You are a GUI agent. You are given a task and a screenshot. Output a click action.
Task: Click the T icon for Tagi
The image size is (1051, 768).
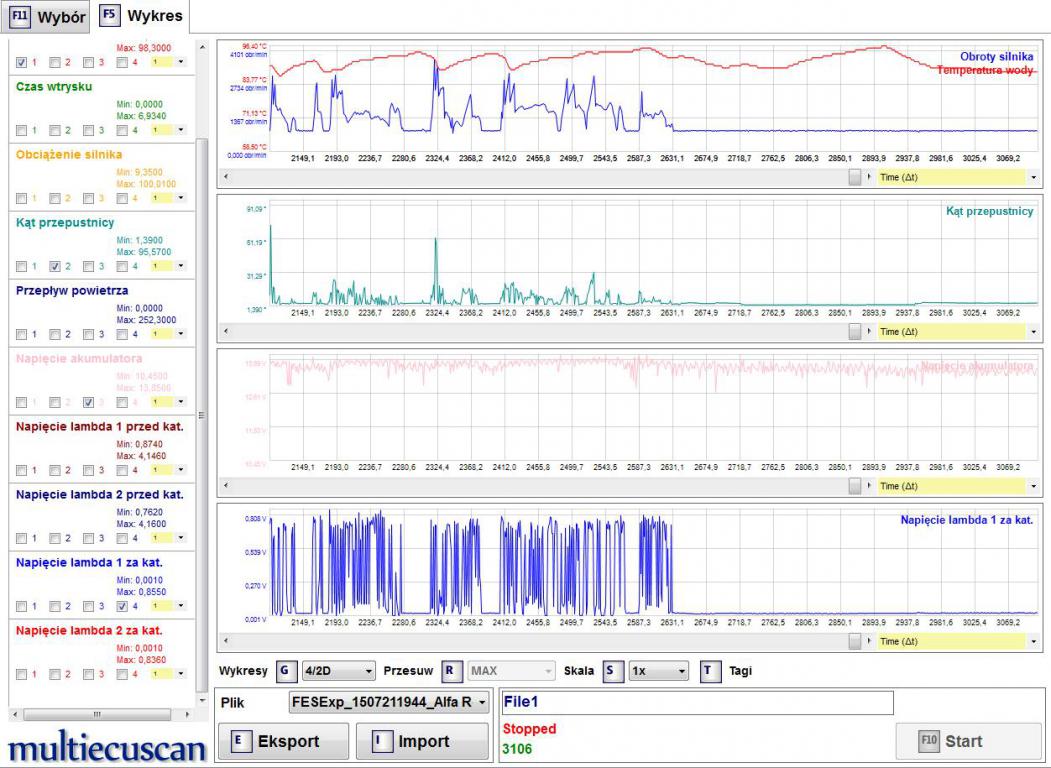pos(709,670)
